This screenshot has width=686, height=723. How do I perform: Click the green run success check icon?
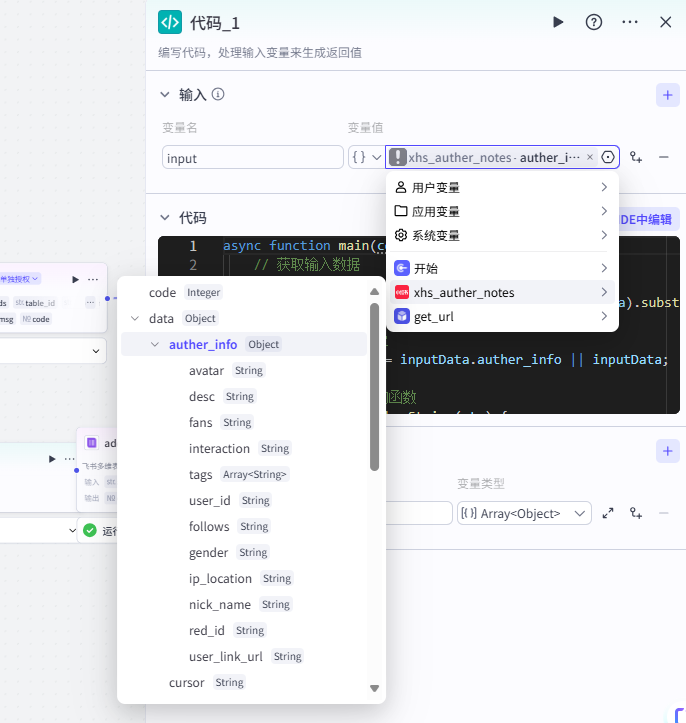89,531
